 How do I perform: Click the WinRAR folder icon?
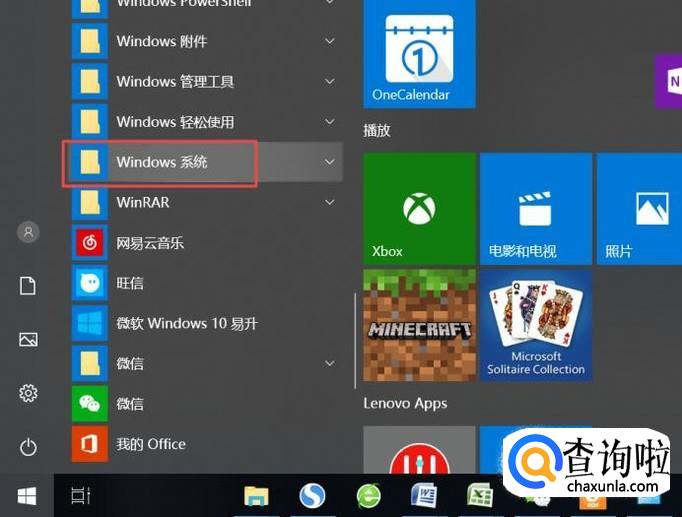point(90,203)
